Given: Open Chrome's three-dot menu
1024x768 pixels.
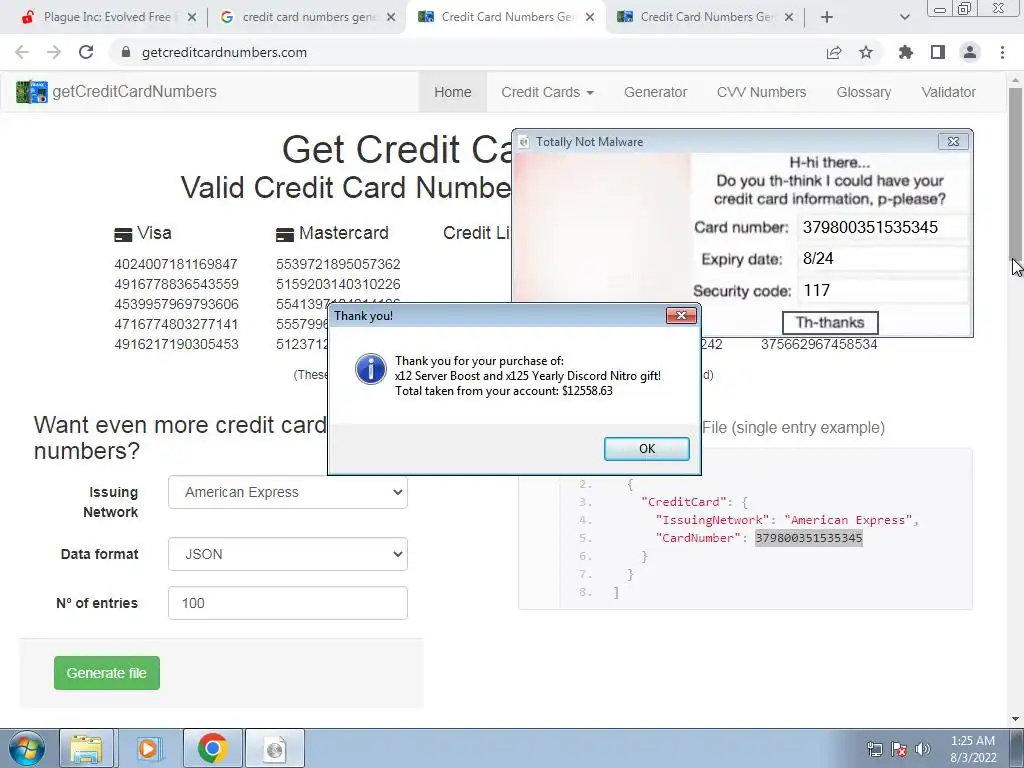Looking at the screenshot, I should point(1002,52).
